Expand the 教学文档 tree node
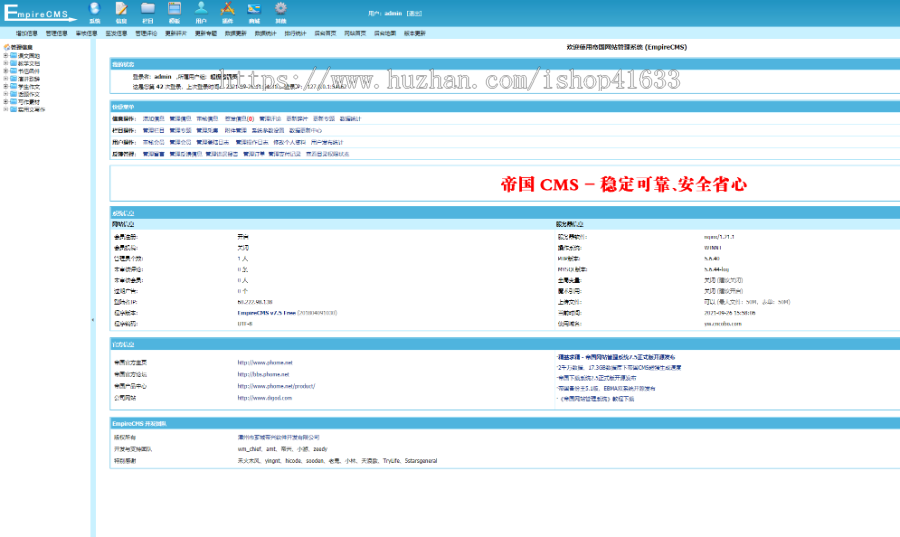 click(x=6, y=63)
